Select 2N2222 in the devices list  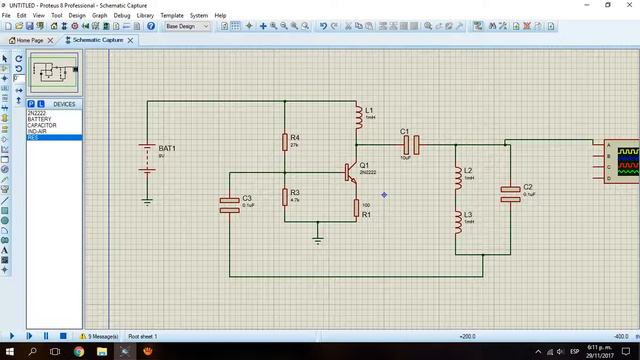click(x=54, y=113)
